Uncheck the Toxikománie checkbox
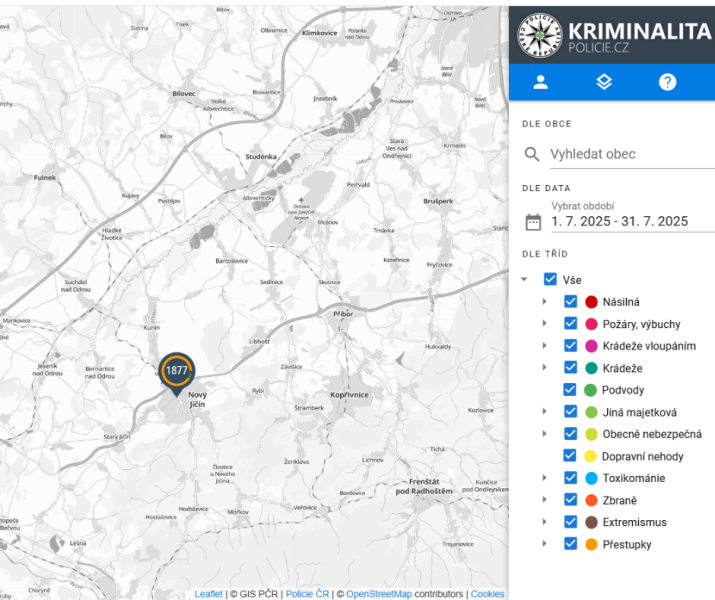Screen dimensions: 715x600 coord(570,477)
